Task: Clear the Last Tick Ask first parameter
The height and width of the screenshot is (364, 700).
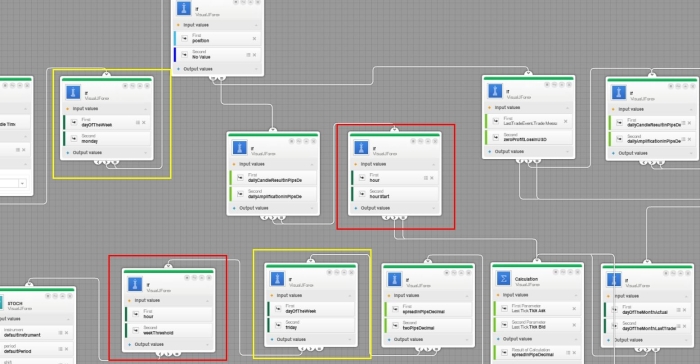Action: (x=574, y=309)
